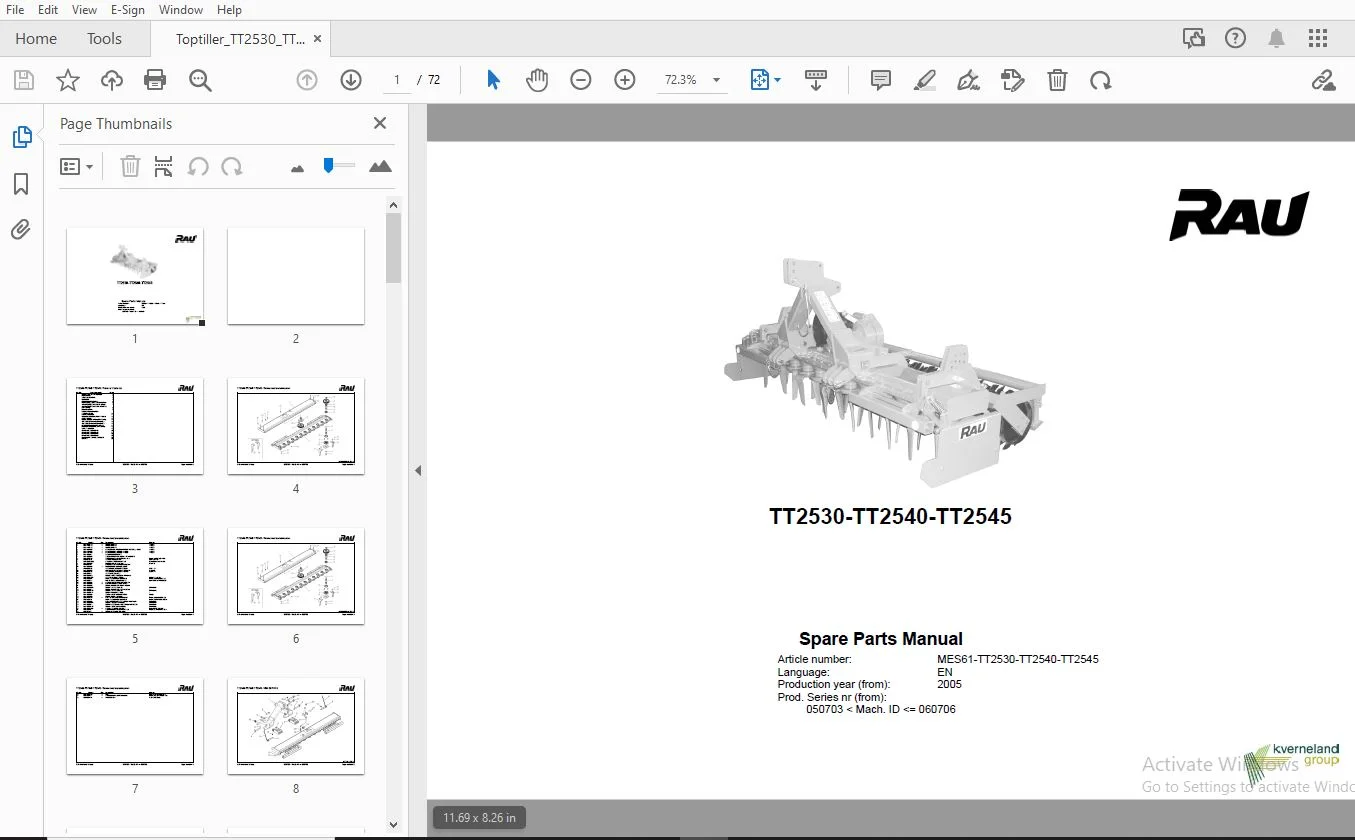Open the redact or edit page tool
The height and width of the screenshot is (840, 1355).
tap(1013, 80)
